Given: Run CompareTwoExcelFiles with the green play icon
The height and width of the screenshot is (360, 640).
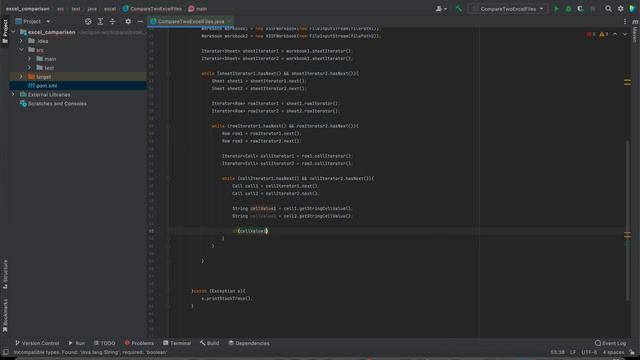Looking at the screenshot, I should [556, 9].
